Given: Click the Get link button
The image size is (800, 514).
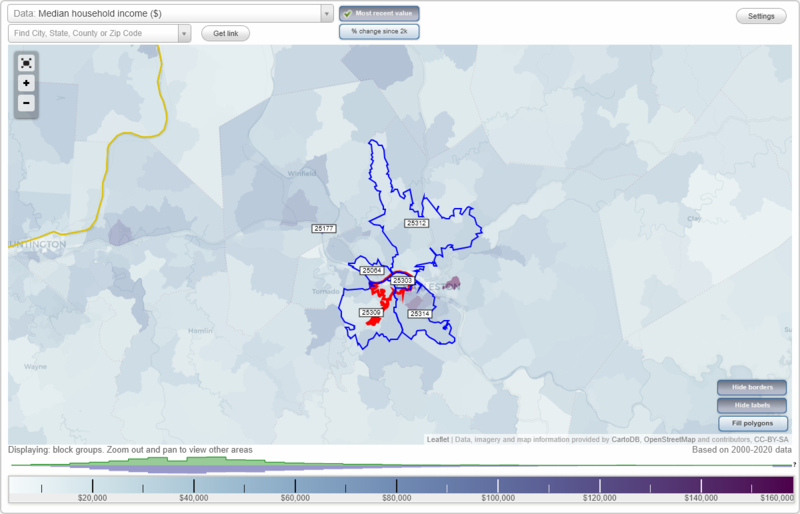Looking at the screenshot, I should [x=226, y=33].
